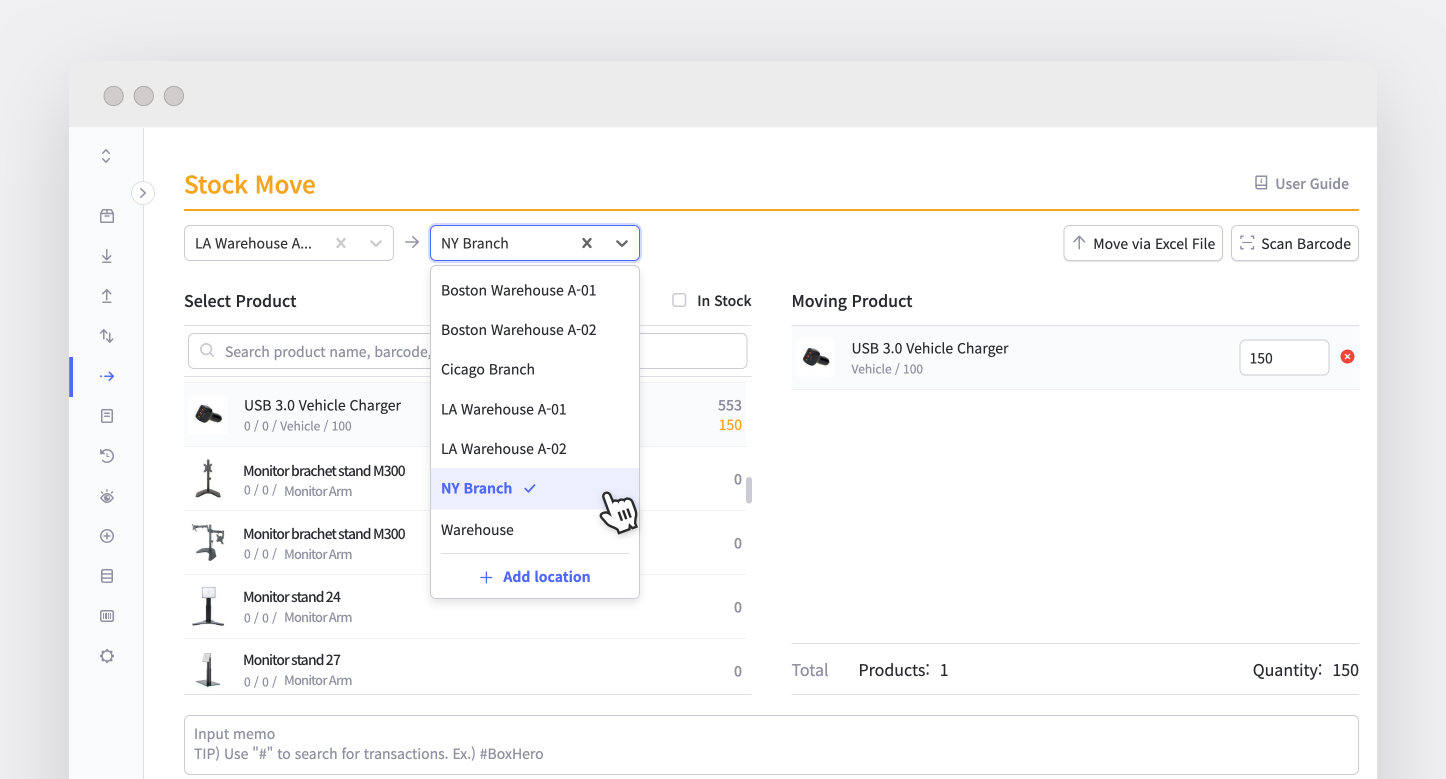The image size is (1446, 779).
Task: Collapse the left sidebar using the chevron
Action: pos(143,192)
